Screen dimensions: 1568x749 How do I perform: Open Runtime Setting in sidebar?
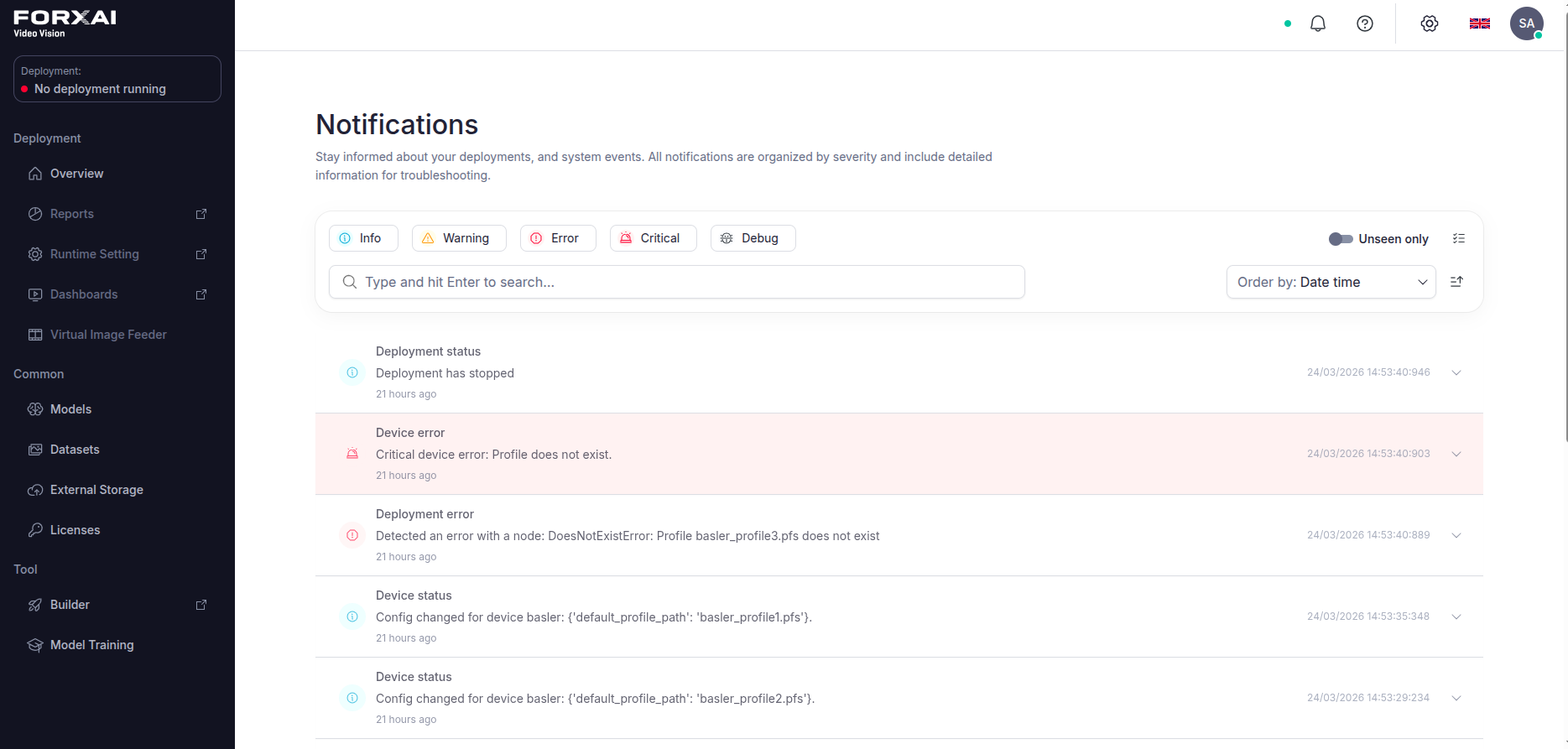117,254
